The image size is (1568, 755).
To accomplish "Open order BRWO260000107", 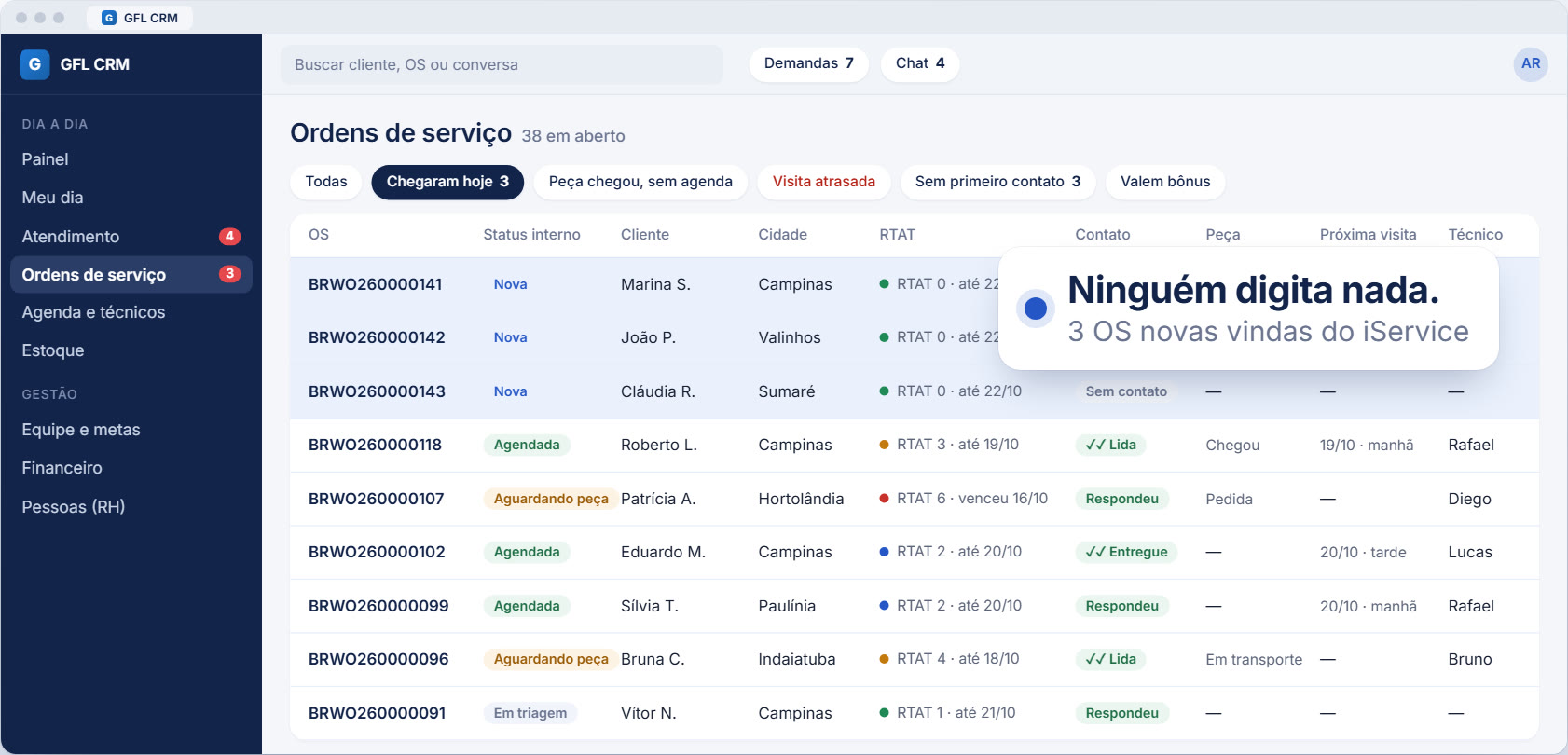I will (377, 499).
